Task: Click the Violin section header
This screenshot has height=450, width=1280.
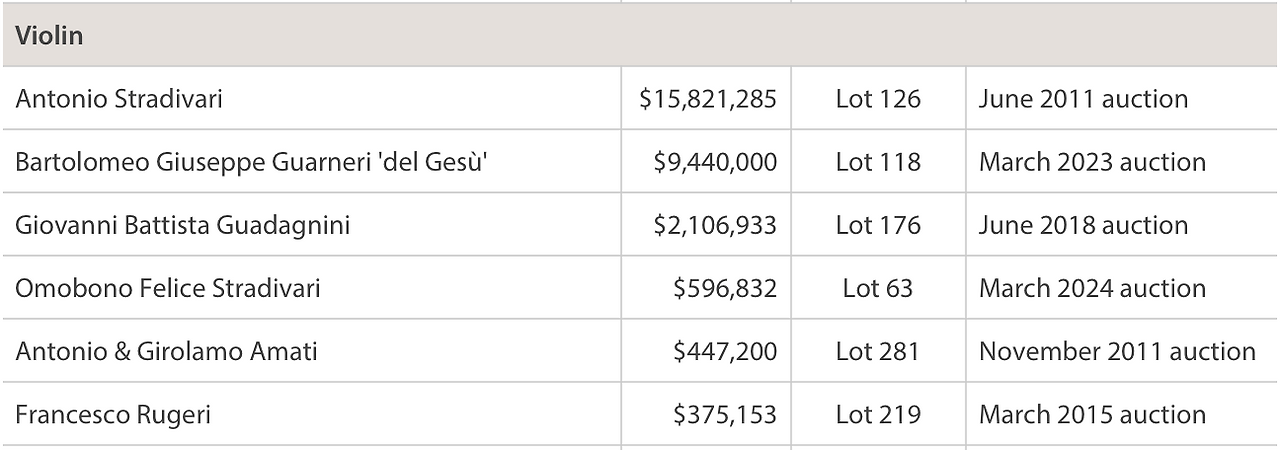Action: click(49, 37)
